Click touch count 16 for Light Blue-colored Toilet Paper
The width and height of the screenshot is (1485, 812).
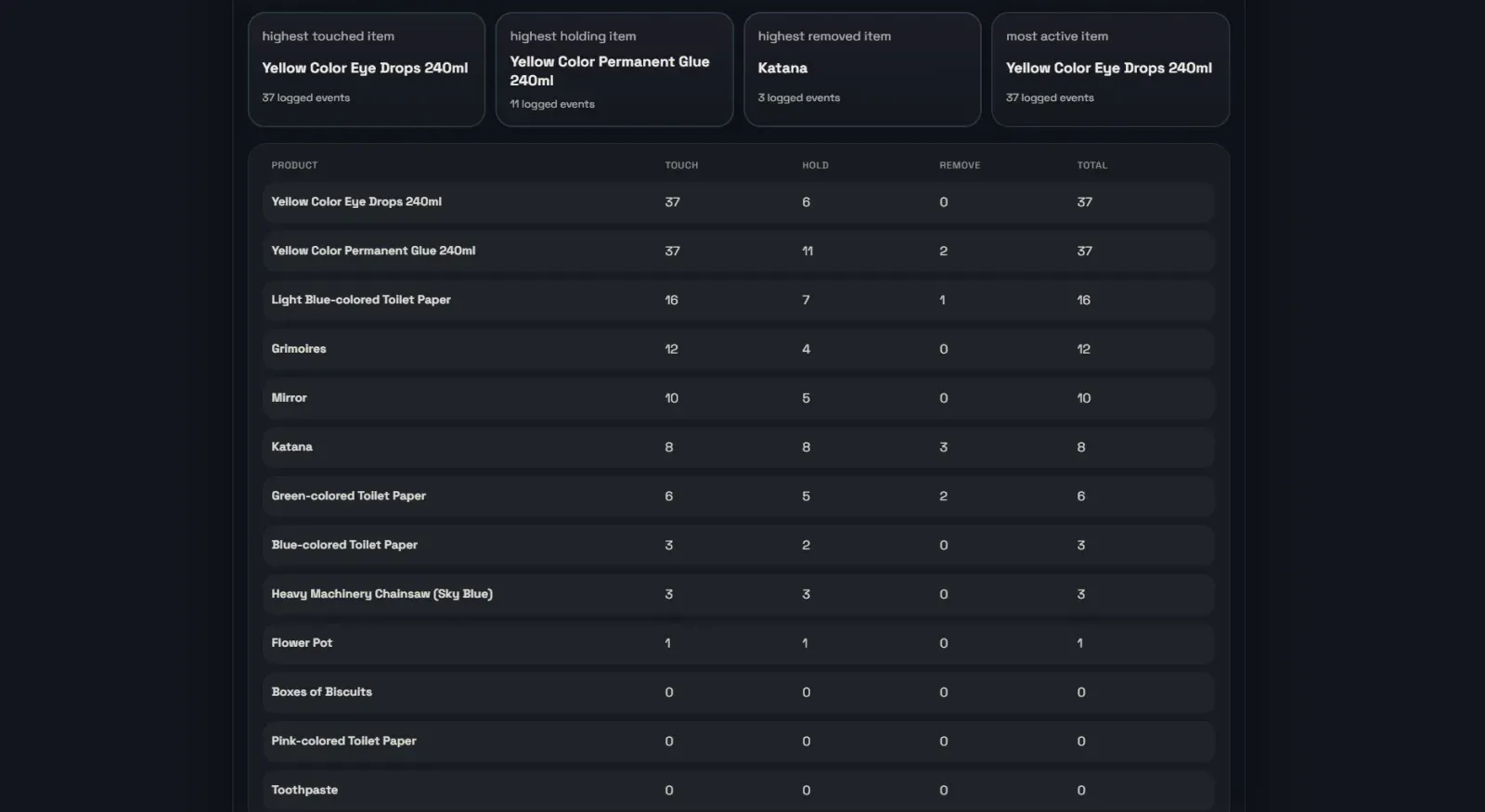(x=671, y=301)
